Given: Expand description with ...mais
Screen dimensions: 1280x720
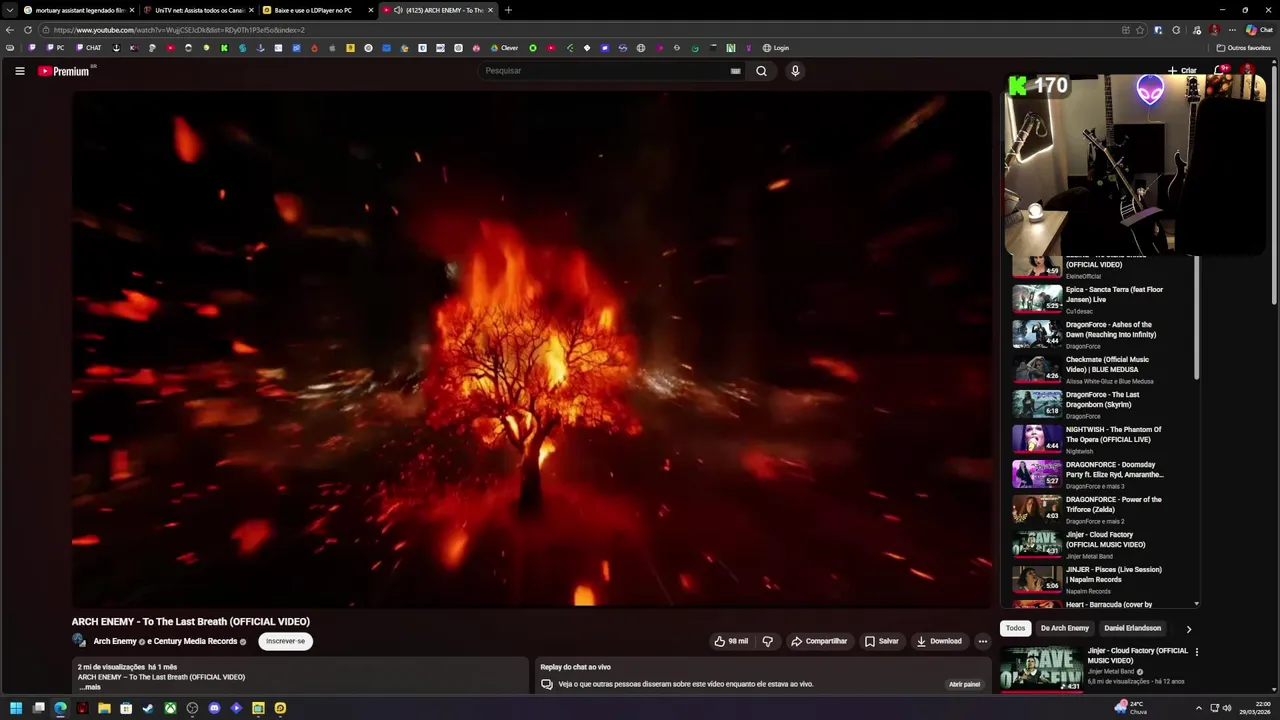Looking at the screenshot, I should point(90,687).
